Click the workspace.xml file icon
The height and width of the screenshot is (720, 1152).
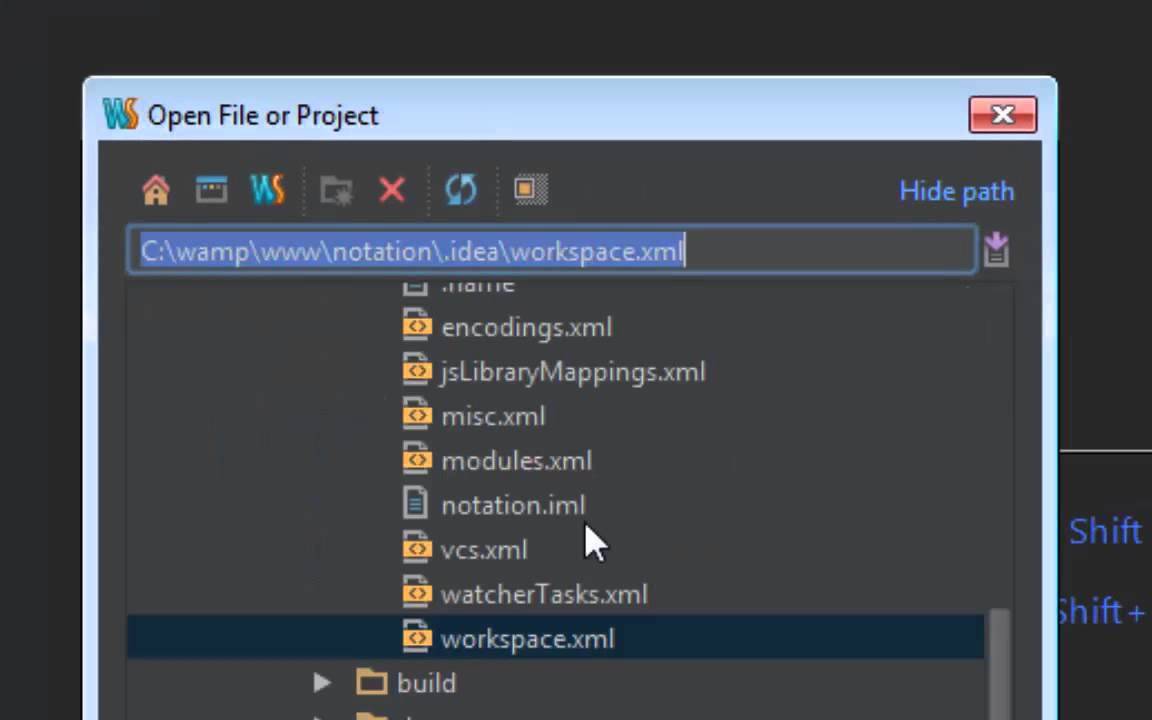point(417,637)
